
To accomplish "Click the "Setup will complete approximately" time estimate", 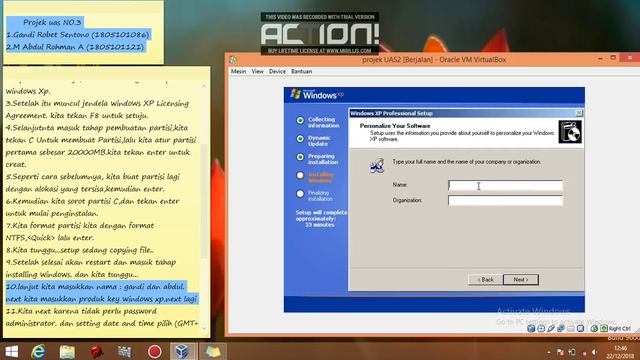I will (x=321, y=219).
